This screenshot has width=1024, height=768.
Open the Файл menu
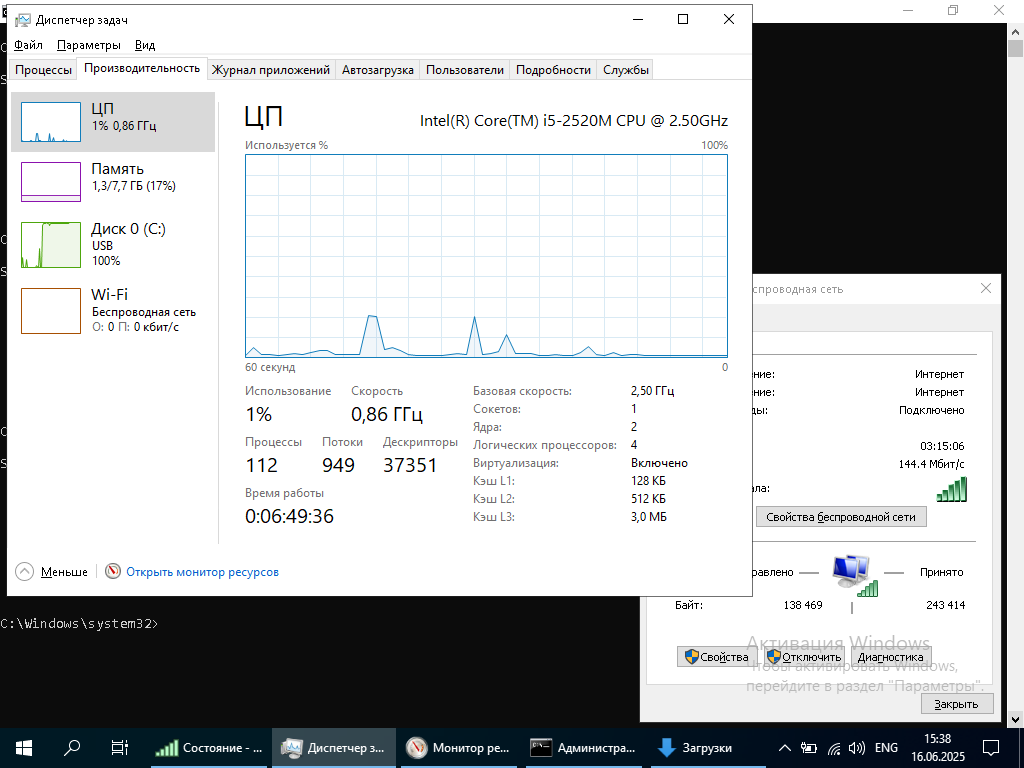tap(28, 45)
